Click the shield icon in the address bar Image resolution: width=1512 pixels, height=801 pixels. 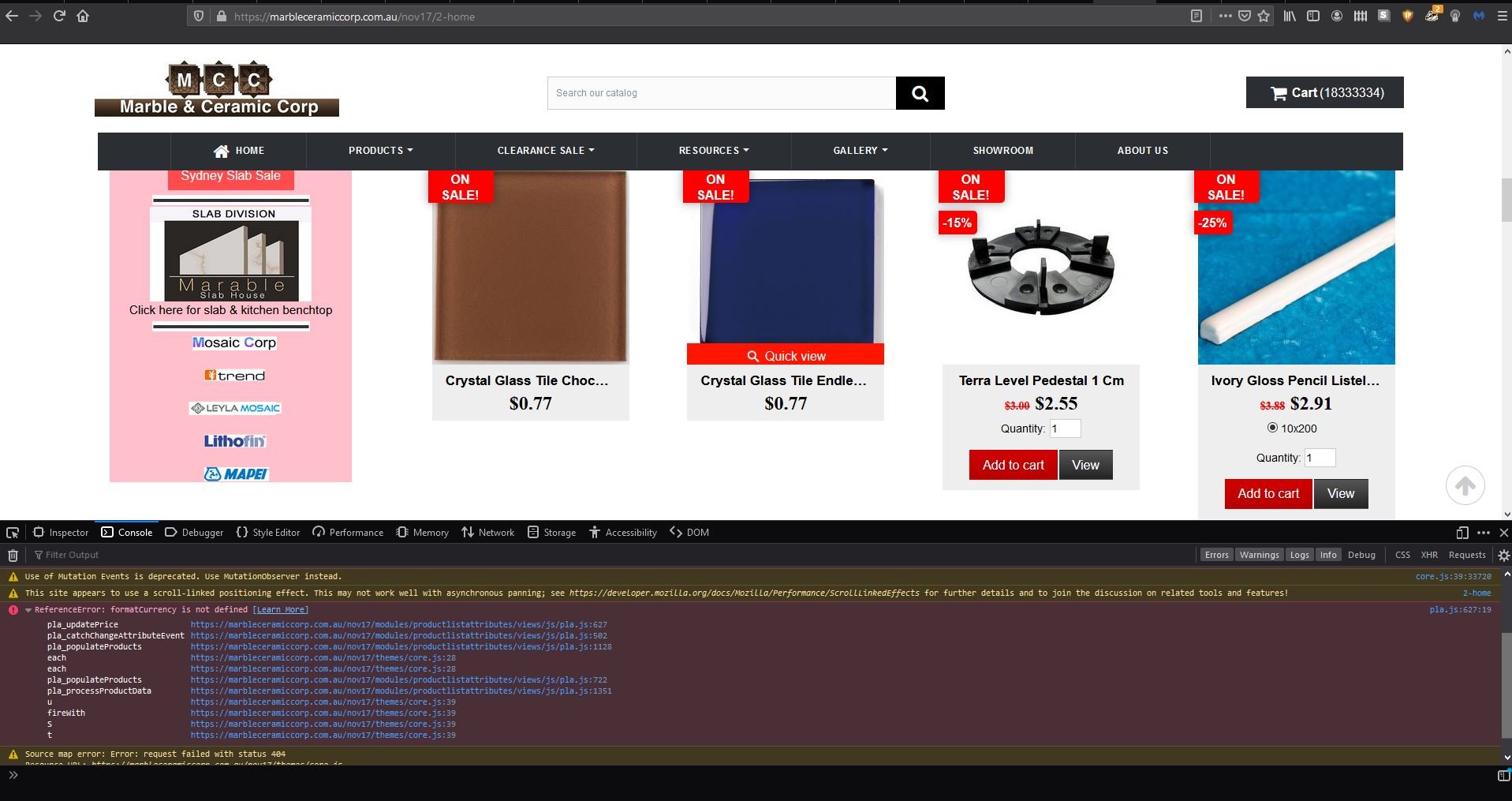click(199, 16)
